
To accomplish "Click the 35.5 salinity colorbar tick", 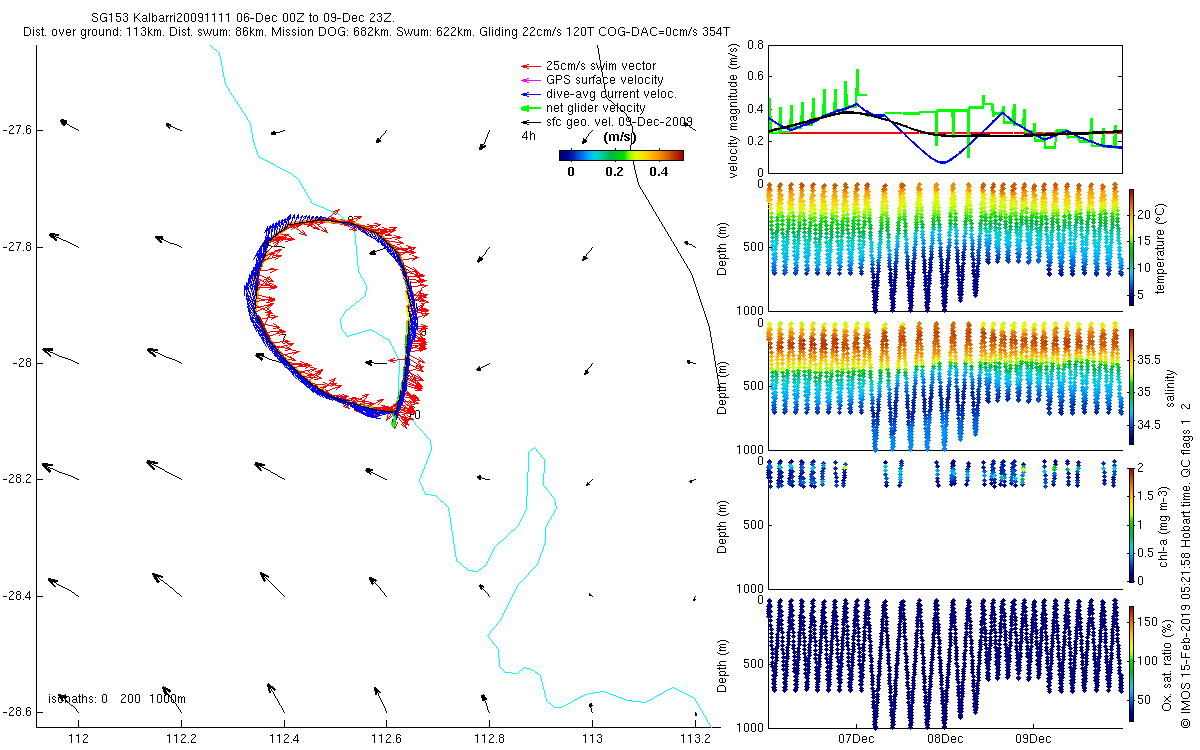I will 1151,359.
